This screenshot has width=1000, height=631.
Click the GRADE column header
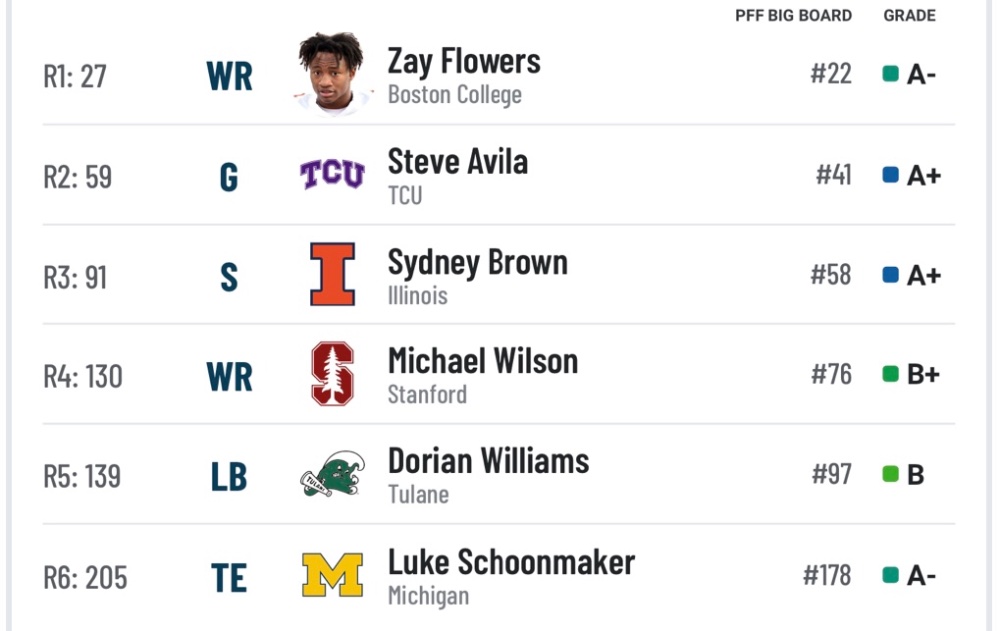(909, 16)
